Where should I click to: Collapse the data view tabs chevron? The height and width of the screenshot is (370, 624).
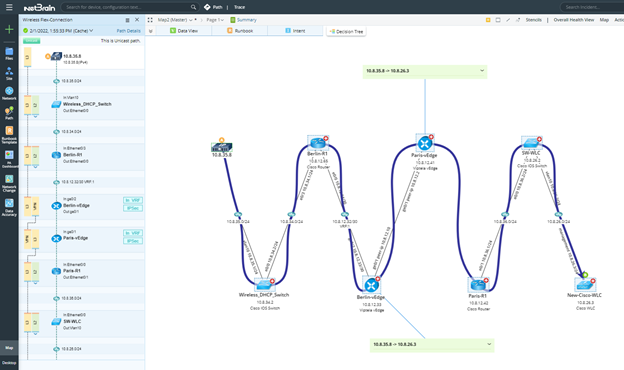coord(150,31)
